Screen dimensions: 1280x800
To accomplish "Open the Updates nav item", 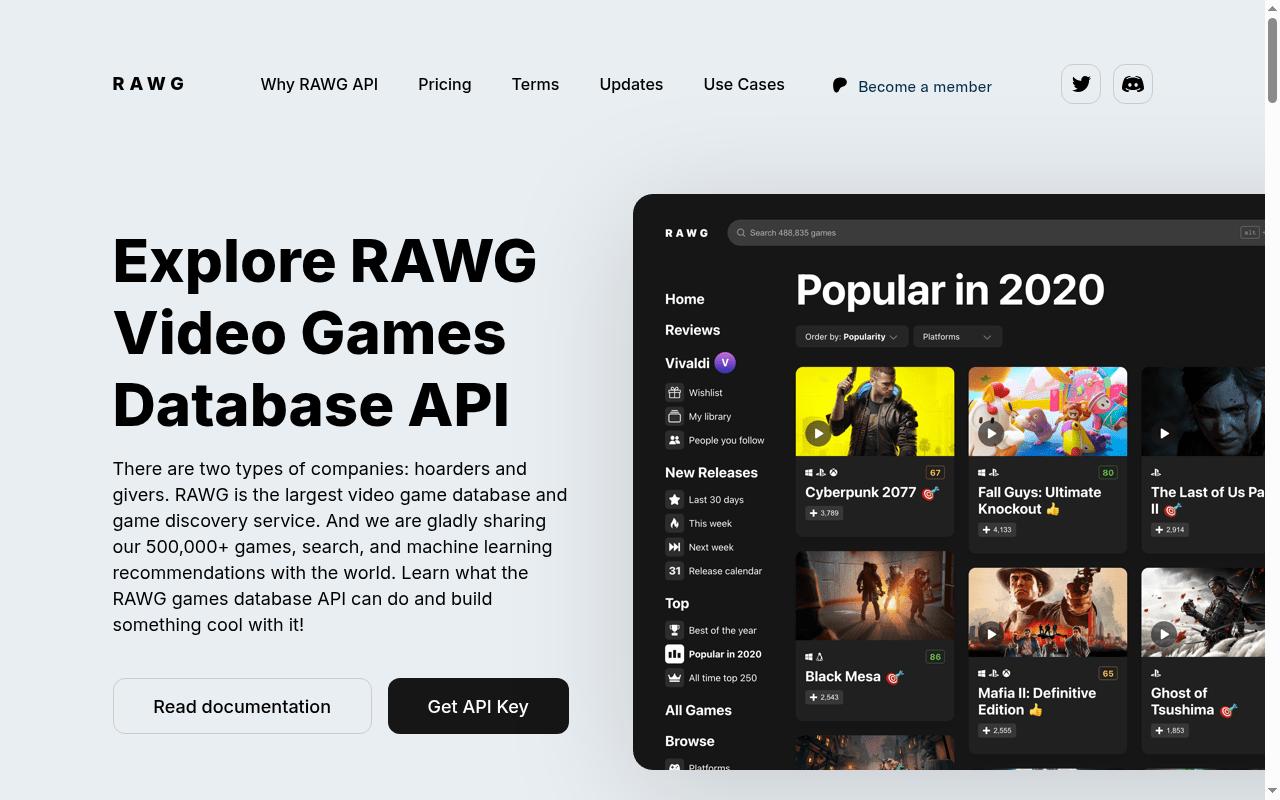I will click(x=631, y=85).
